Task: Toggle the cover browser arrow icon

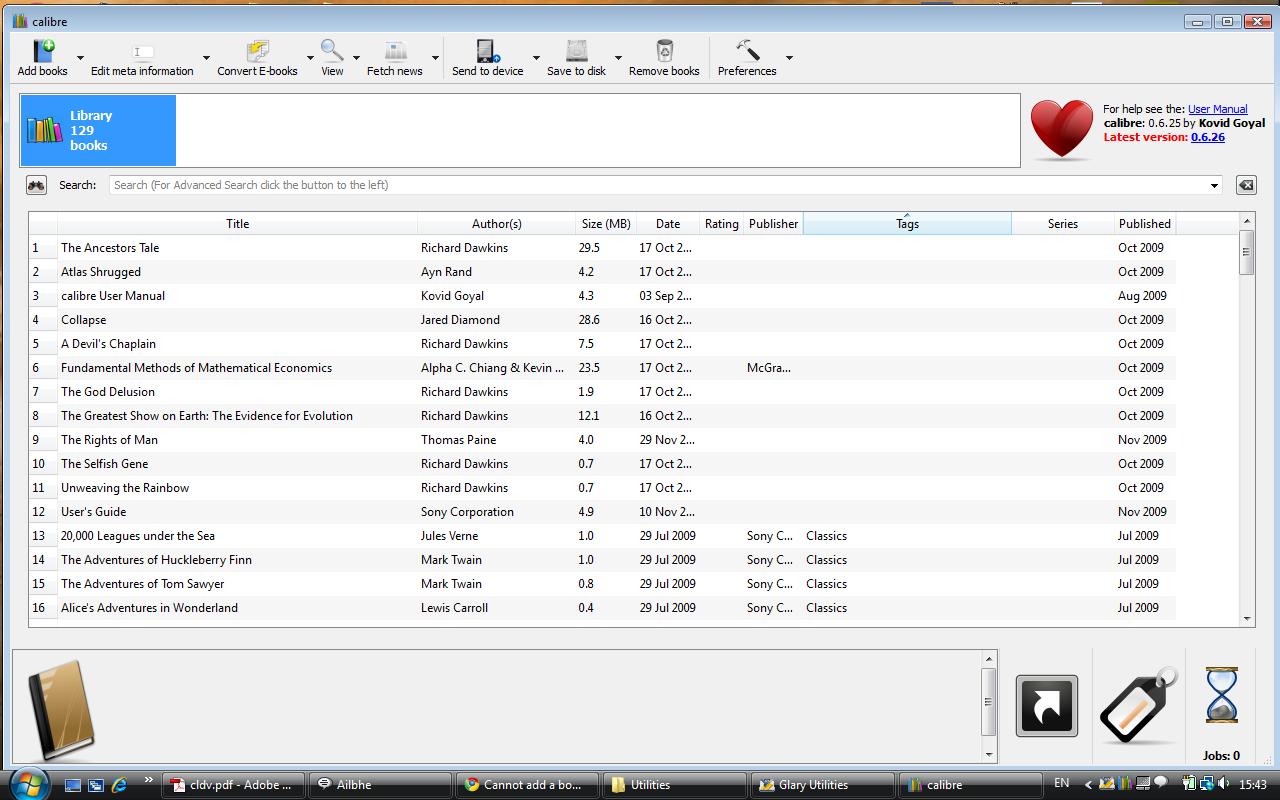Action: 1047,706
